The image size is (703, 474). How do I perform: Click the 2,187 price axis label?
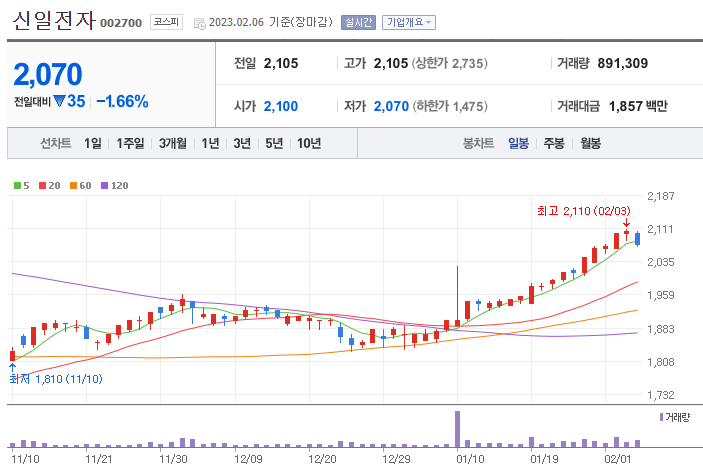pyautogui.click(x=660, y=196)
